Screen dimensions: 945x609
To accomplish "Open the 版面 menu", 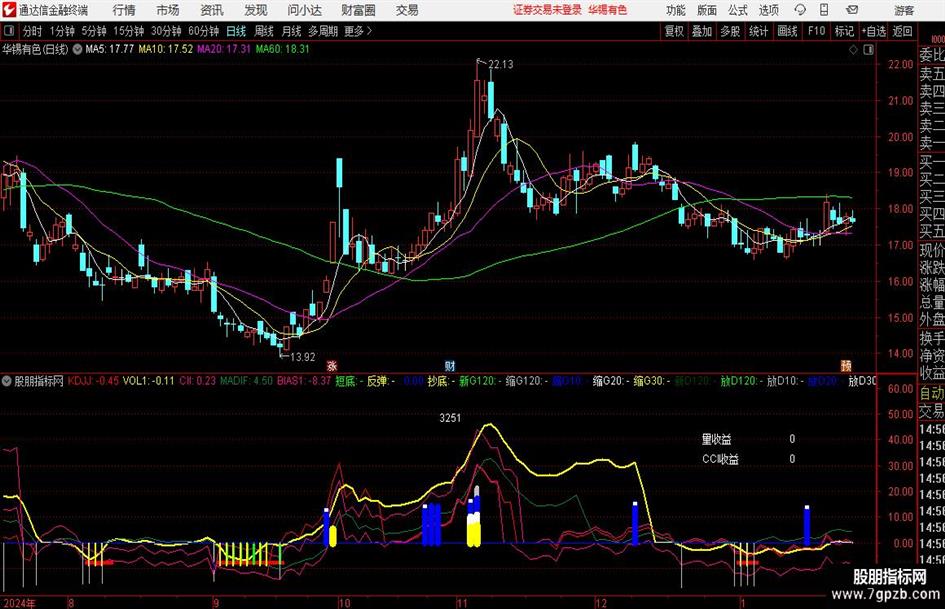I will (706, 10).
